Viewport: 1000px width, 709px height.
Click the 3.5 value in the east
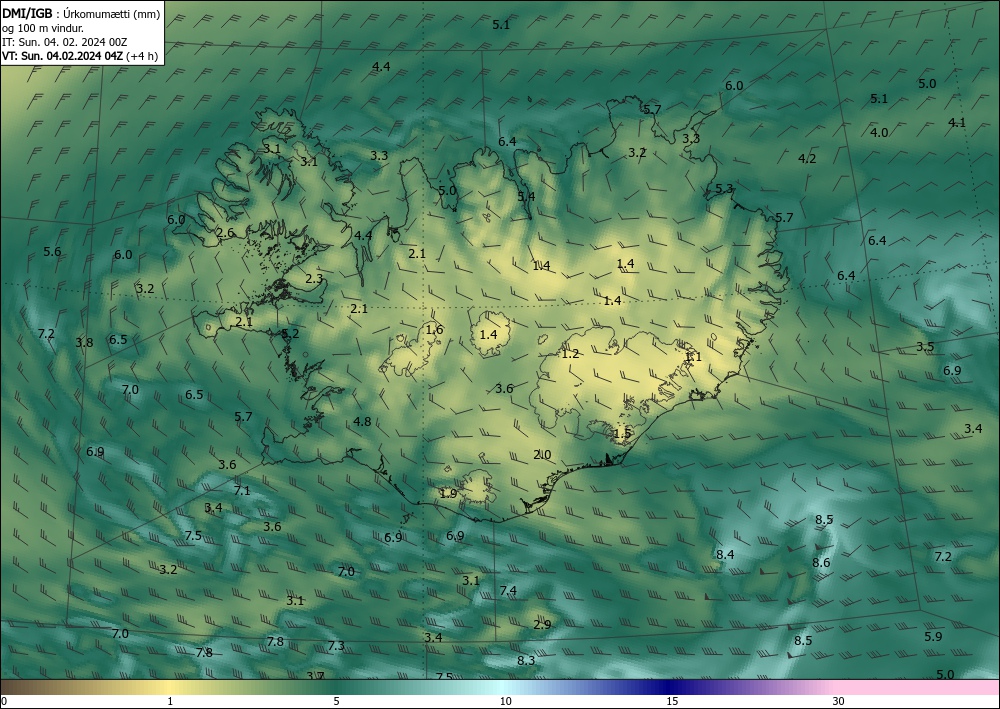(x=925, y=347)
